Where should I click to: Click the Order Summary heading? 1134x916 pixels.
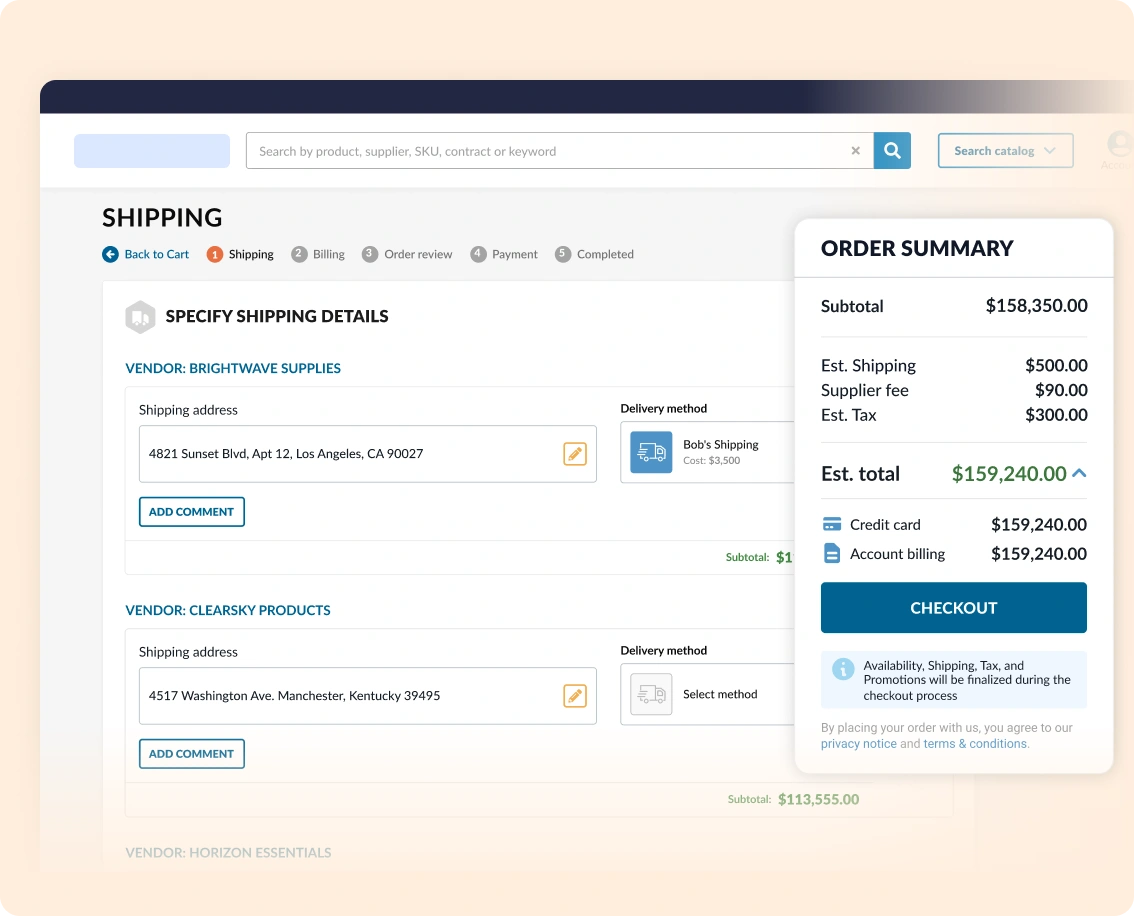coord(917,248)
